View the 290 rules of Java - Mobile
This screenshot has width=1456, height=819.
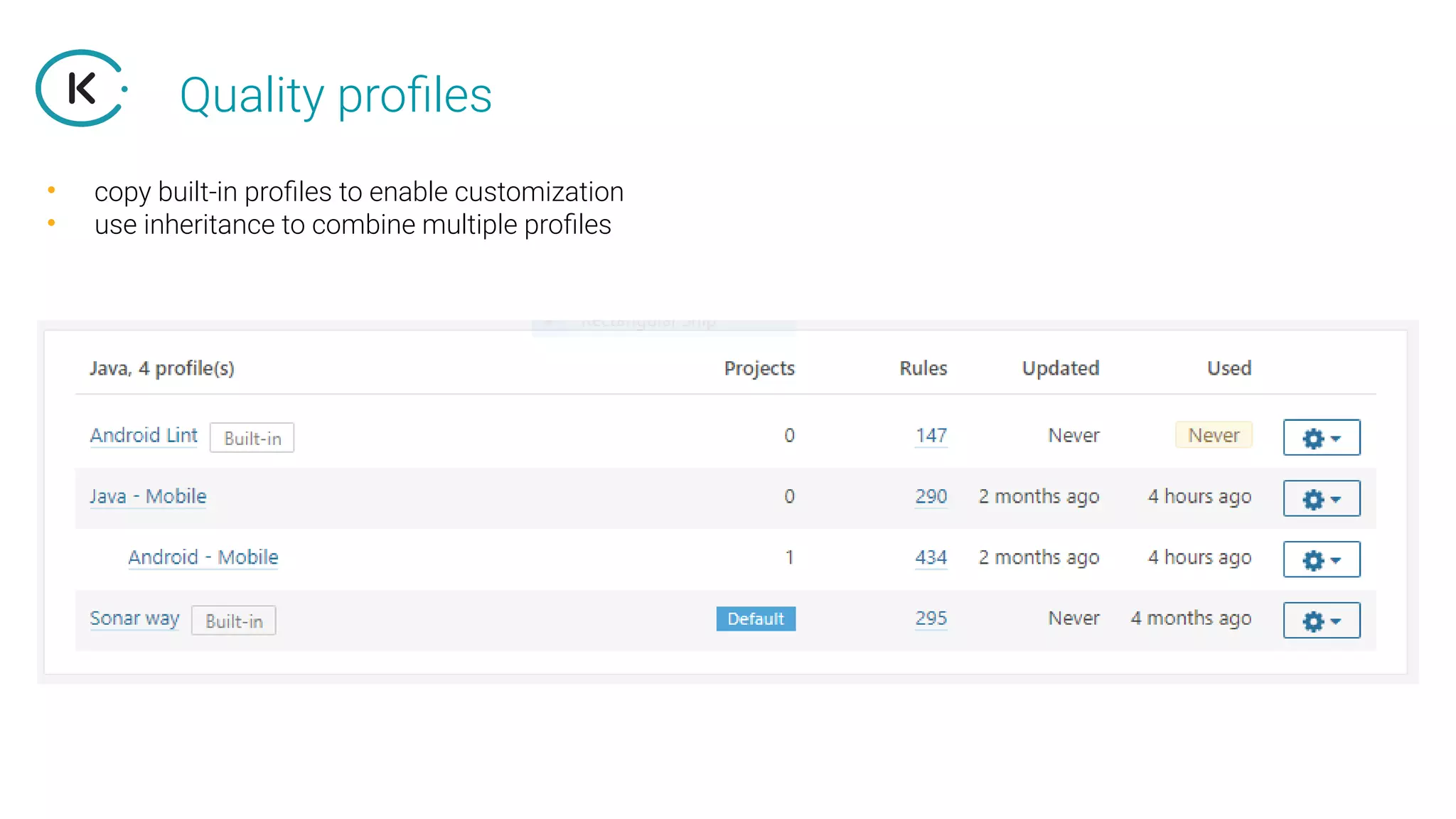tap(931, 496)
